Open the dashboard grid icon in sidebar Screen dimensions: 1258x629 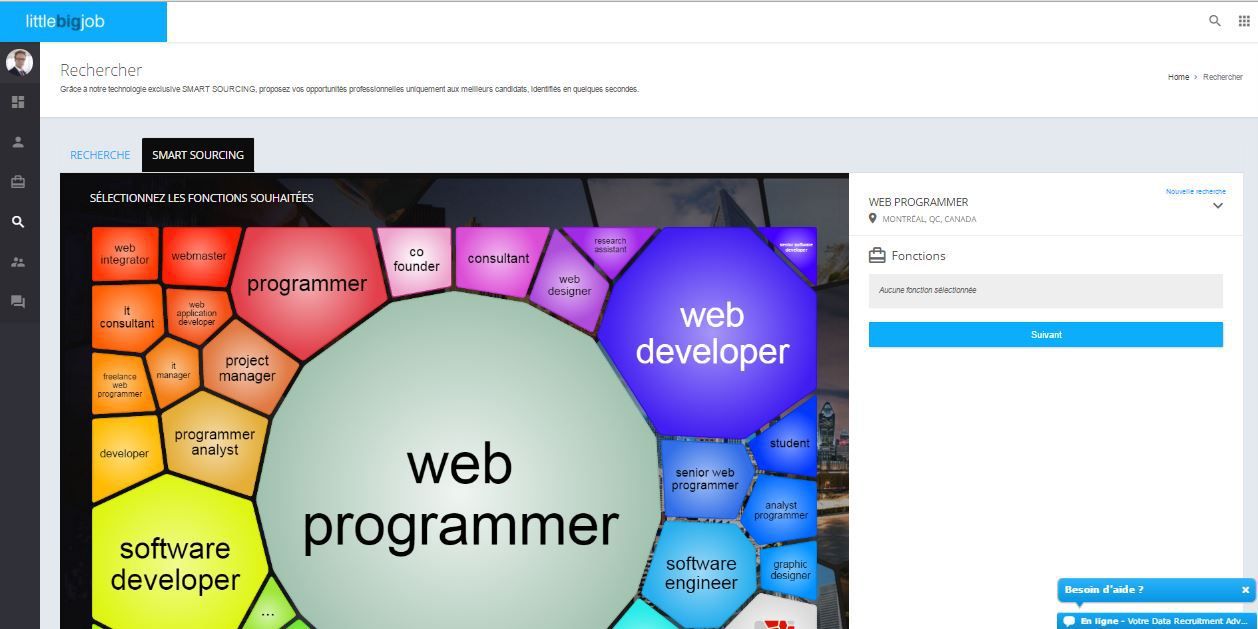[18, 102]
